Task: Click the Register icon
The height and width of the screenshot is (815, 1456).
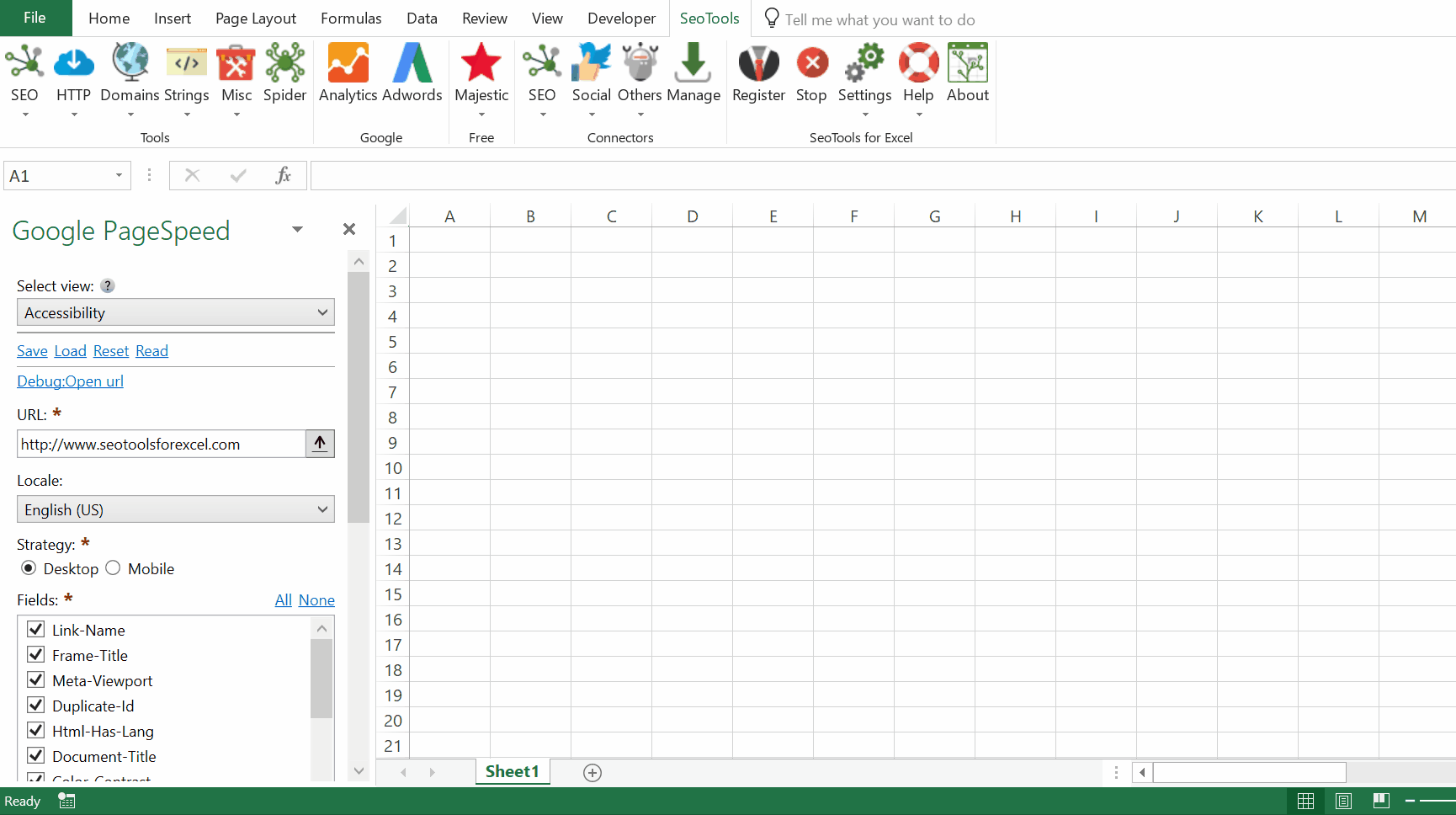Action: pyautogui.click(x=758, y=63)
